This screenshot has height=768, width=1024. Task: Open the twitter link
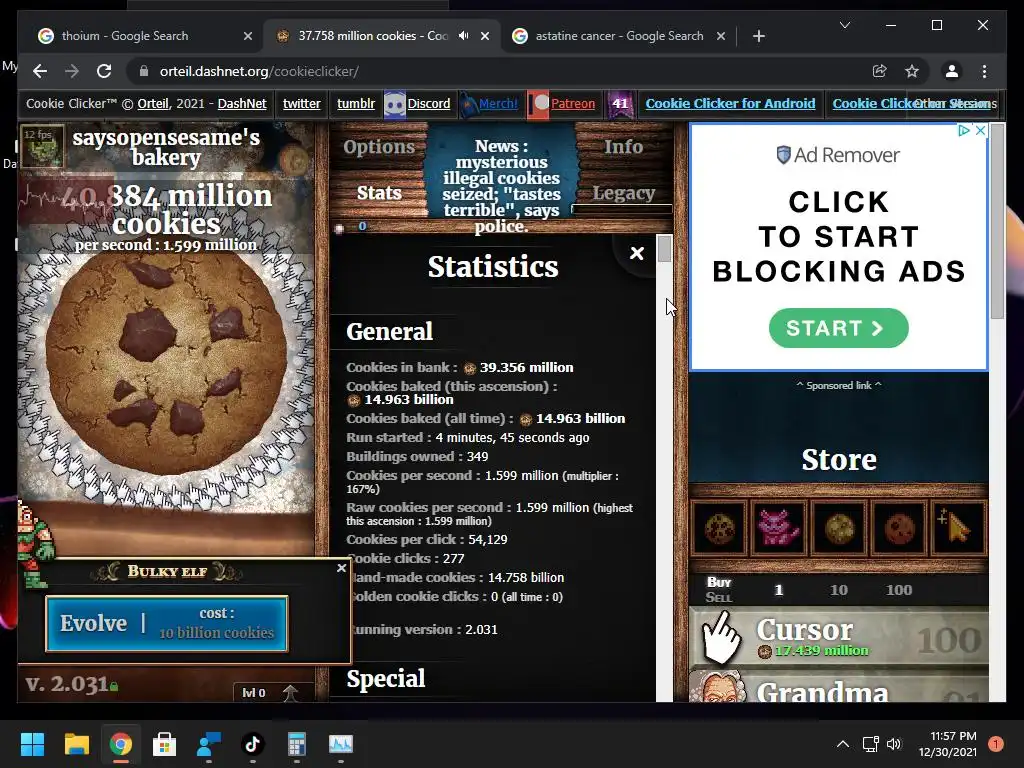coord(302,103)
